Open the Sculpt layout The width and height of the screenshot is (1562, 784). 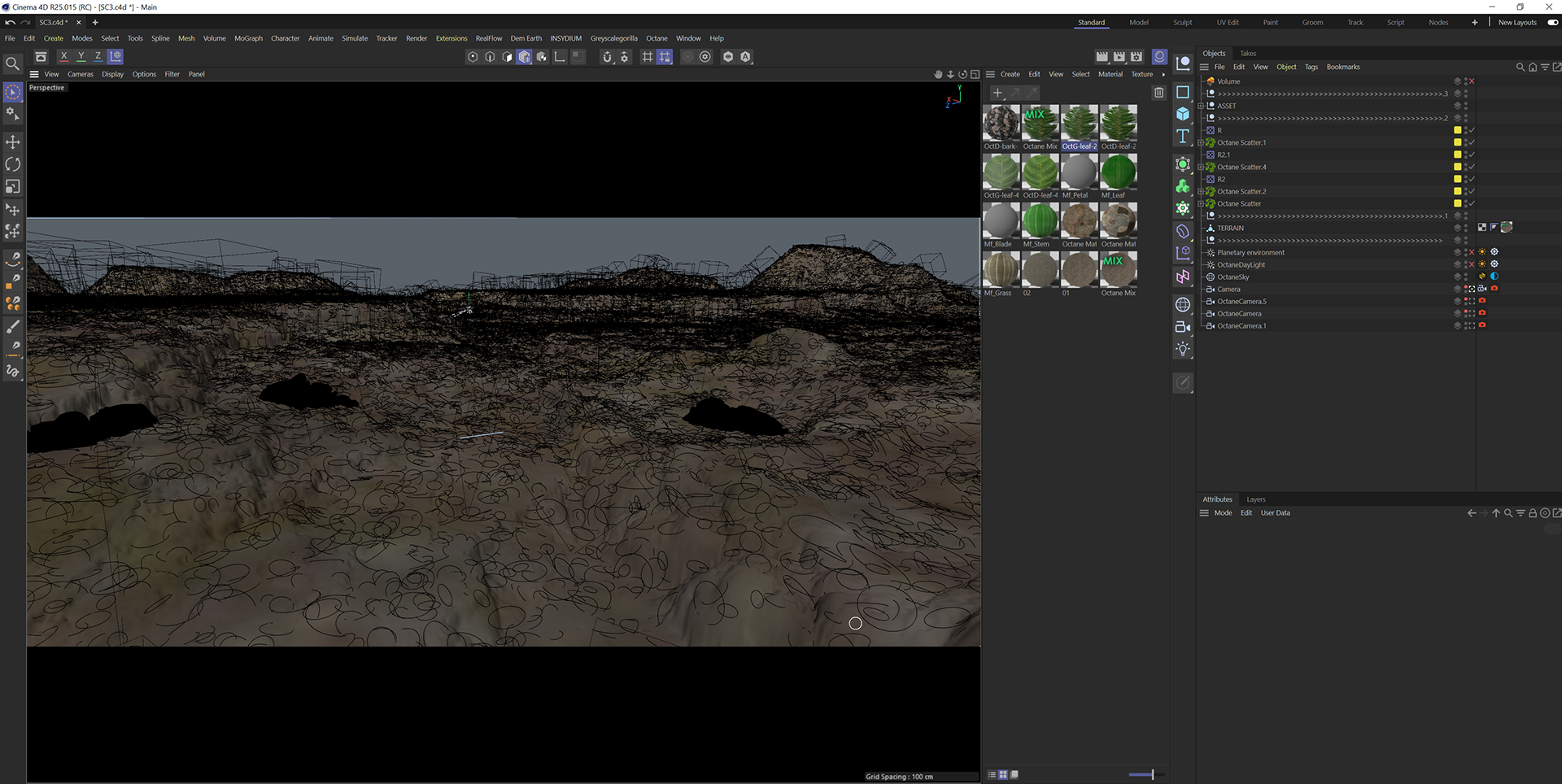[x=1182, y=23]
